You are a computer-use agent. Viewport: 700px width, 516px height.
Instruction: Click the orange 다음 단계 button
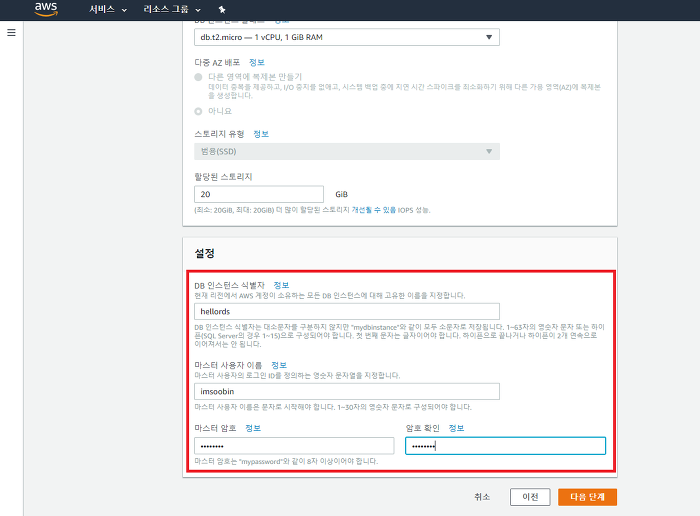[588, 497]
